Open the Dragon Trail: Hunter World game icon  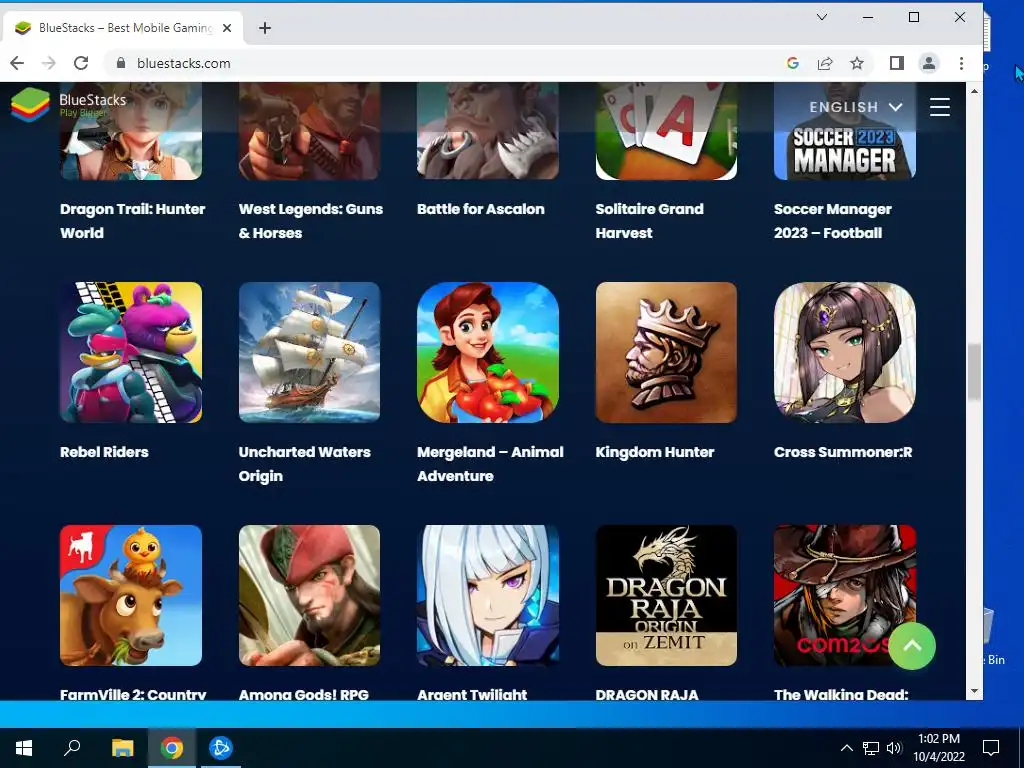pyautogui.click(x=131, y=131)
